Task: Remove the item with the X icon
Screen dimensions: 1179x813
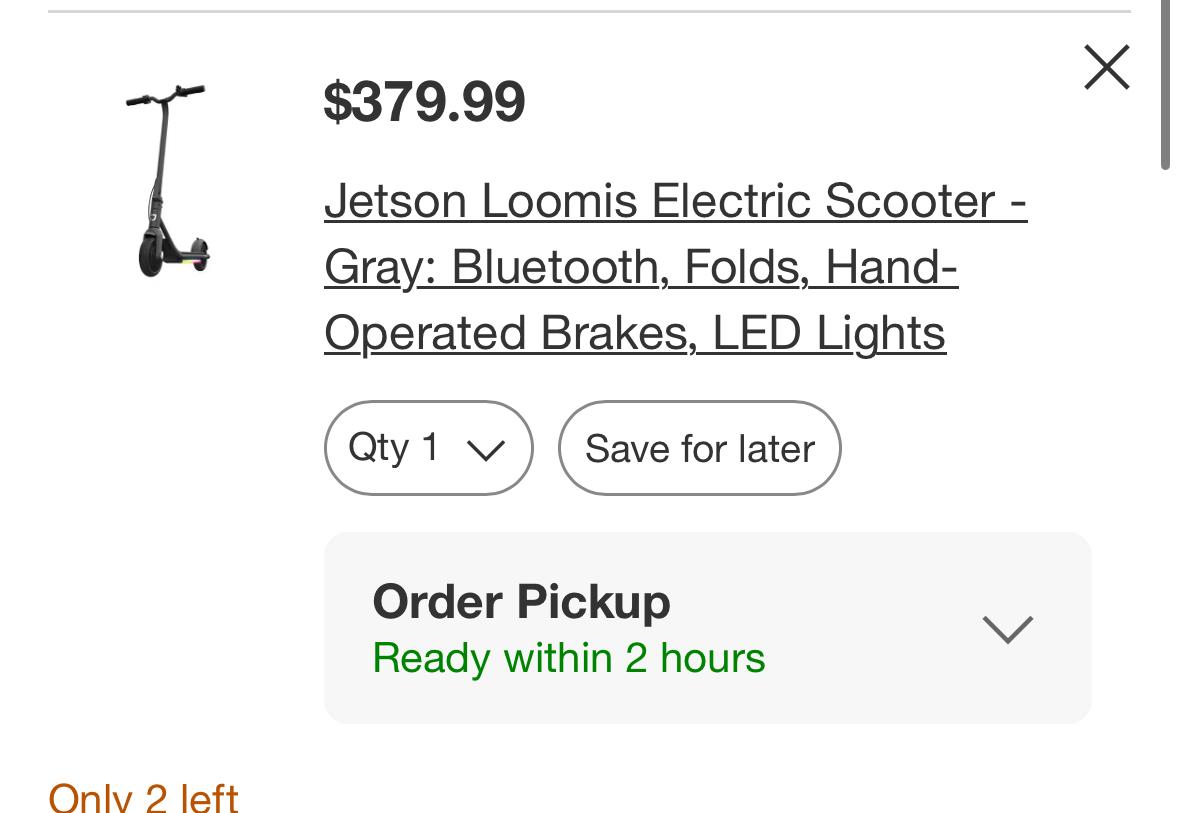Action: pyautogui.click(x=1106, y=68)
